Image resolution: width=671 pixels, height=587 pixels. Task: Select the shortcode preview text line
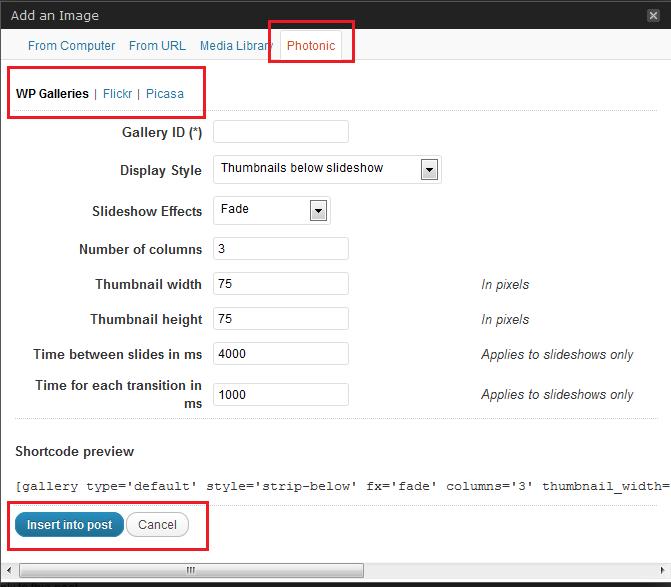point(342,486)
